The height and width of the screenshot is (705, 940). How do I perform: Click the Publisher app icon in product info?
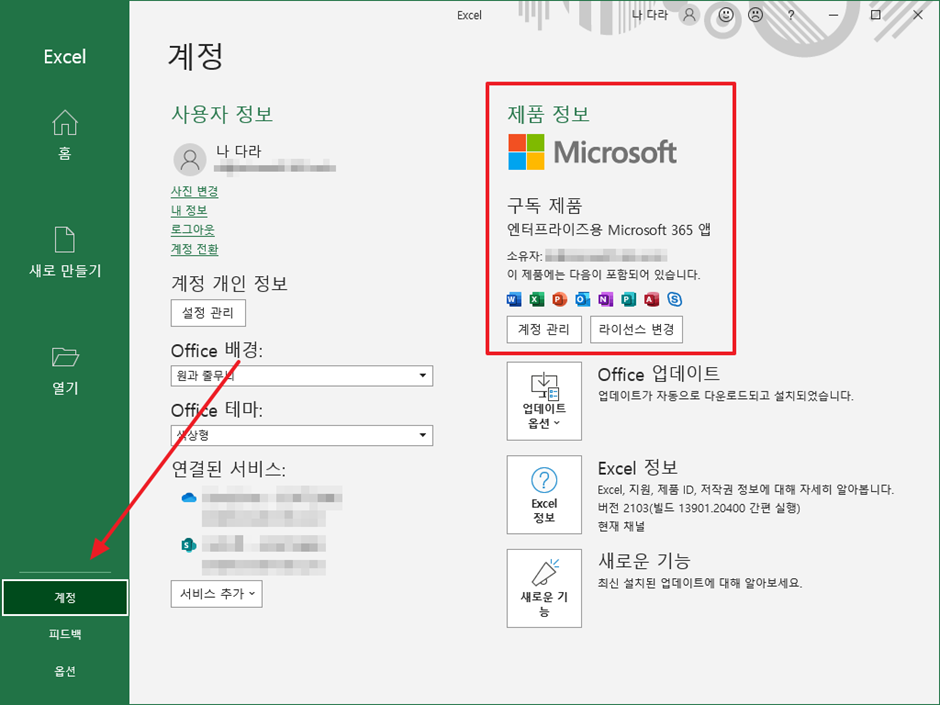point(628,299)
